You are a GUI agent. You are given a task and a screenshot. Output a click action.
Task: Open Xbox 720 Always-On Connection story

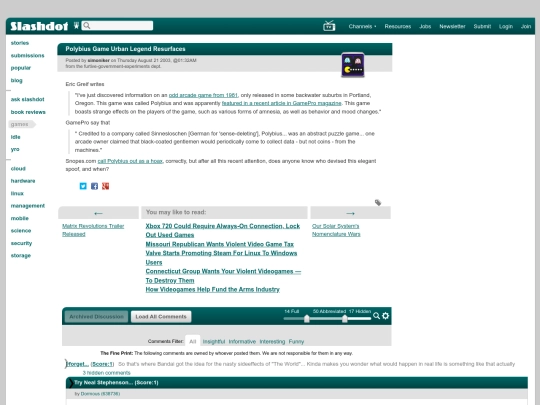(222, 230)
